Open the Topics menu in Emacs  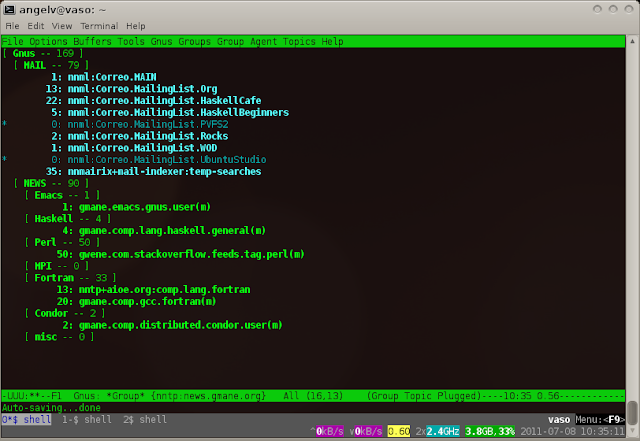[299, 42]
